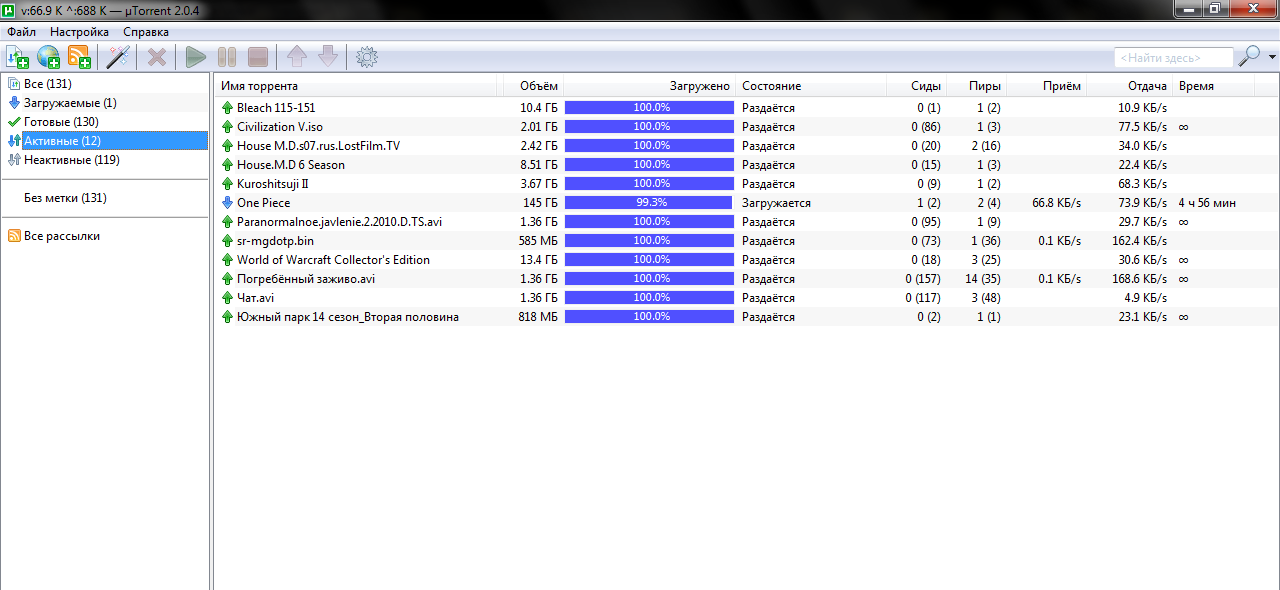1280x590 pixels.
Task: Click the Kuroshitsuji II seeding arrow icon
Action: [x=226, y=183]
